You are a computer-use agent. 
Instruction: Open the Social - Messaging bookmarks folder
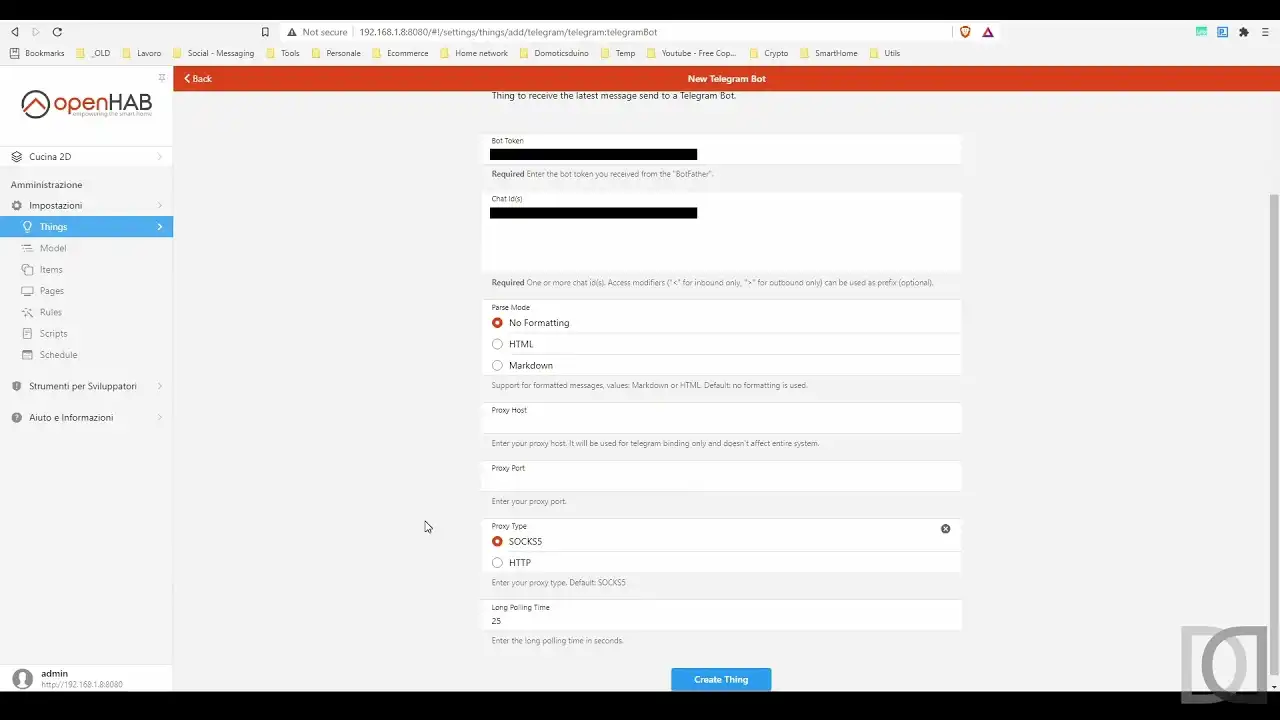tap(213, 53)
